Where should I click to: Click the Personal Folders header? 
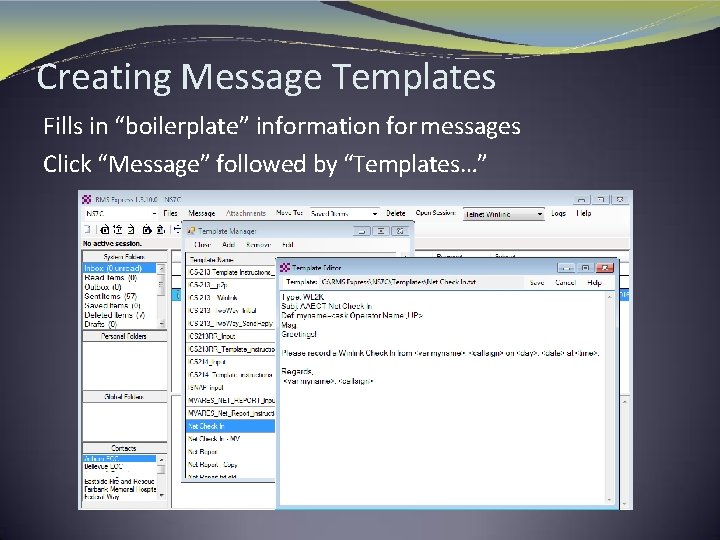124,336
